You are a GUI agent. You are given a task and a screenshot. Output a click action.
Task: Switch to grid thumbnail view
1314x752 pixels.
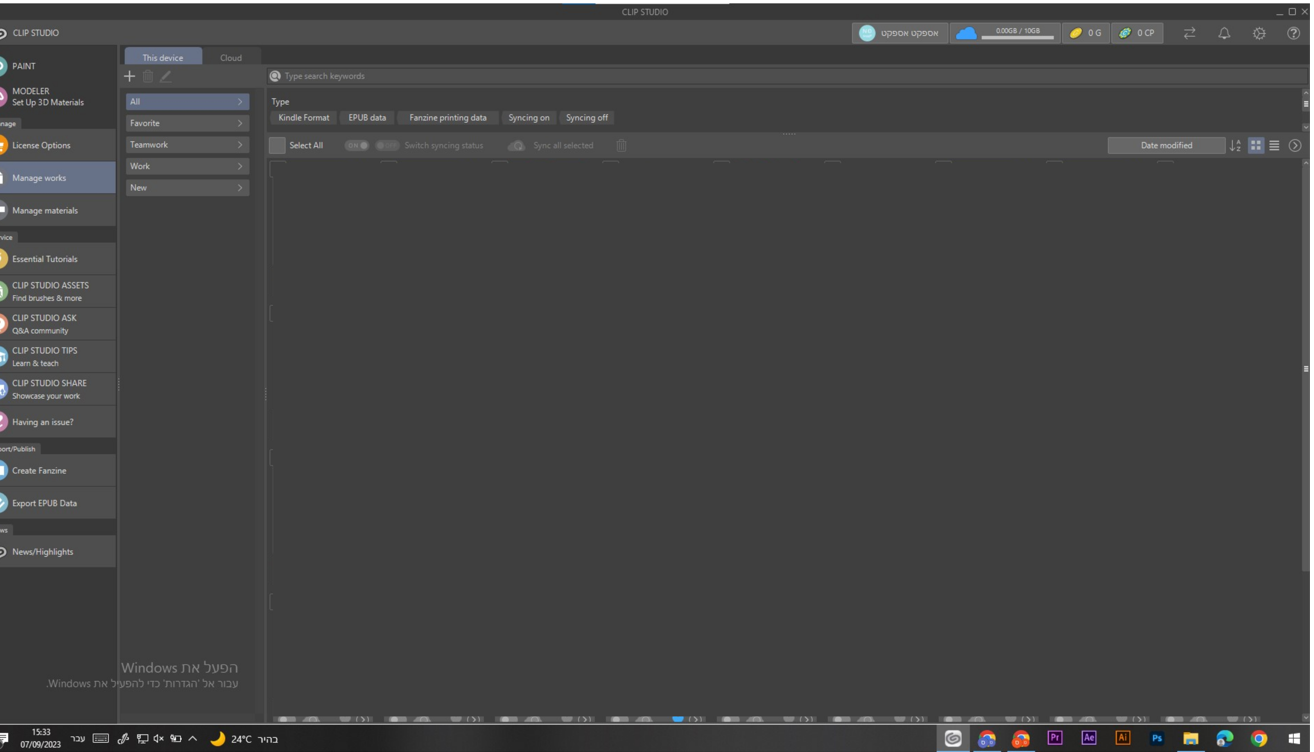click(1256, 145)
